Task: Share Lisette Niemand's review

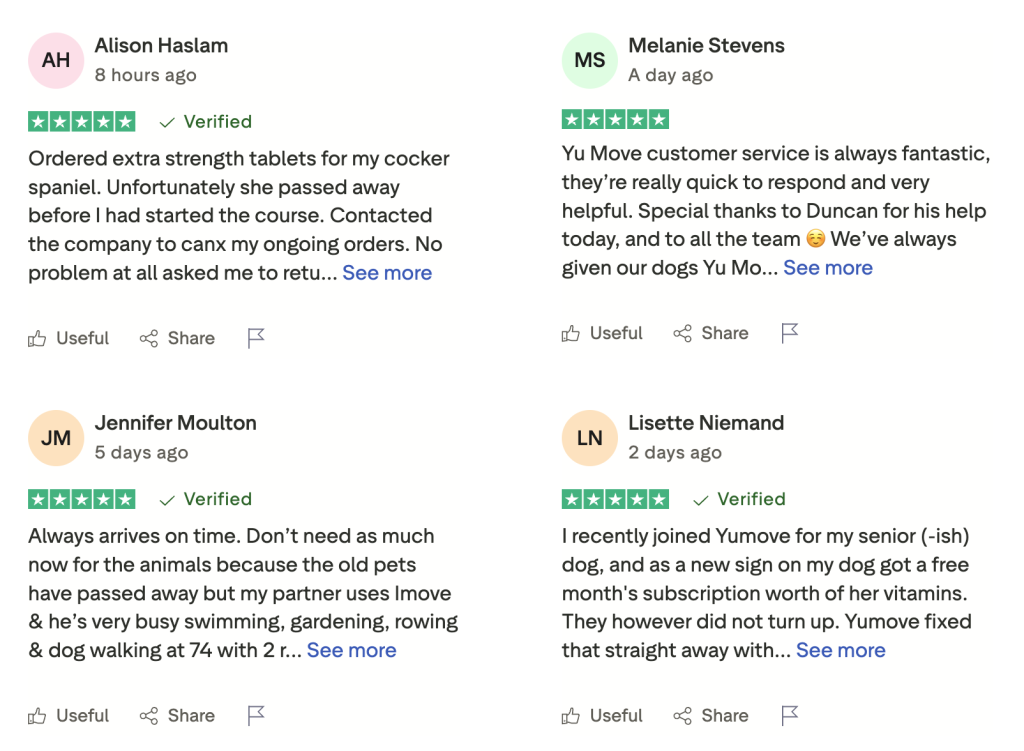Action: click(711, 715)
